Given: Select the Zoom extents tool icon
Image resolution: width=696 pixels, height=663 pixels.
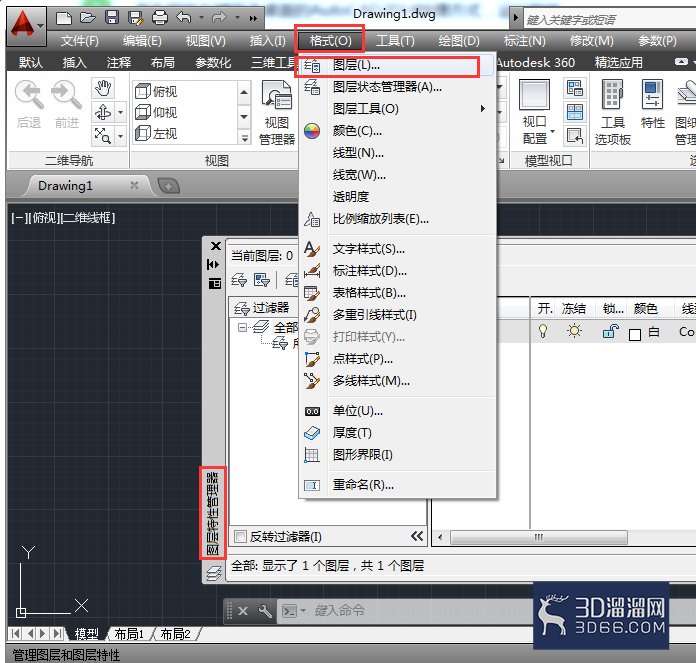Looking at the screenshot, I should (103, 135).
